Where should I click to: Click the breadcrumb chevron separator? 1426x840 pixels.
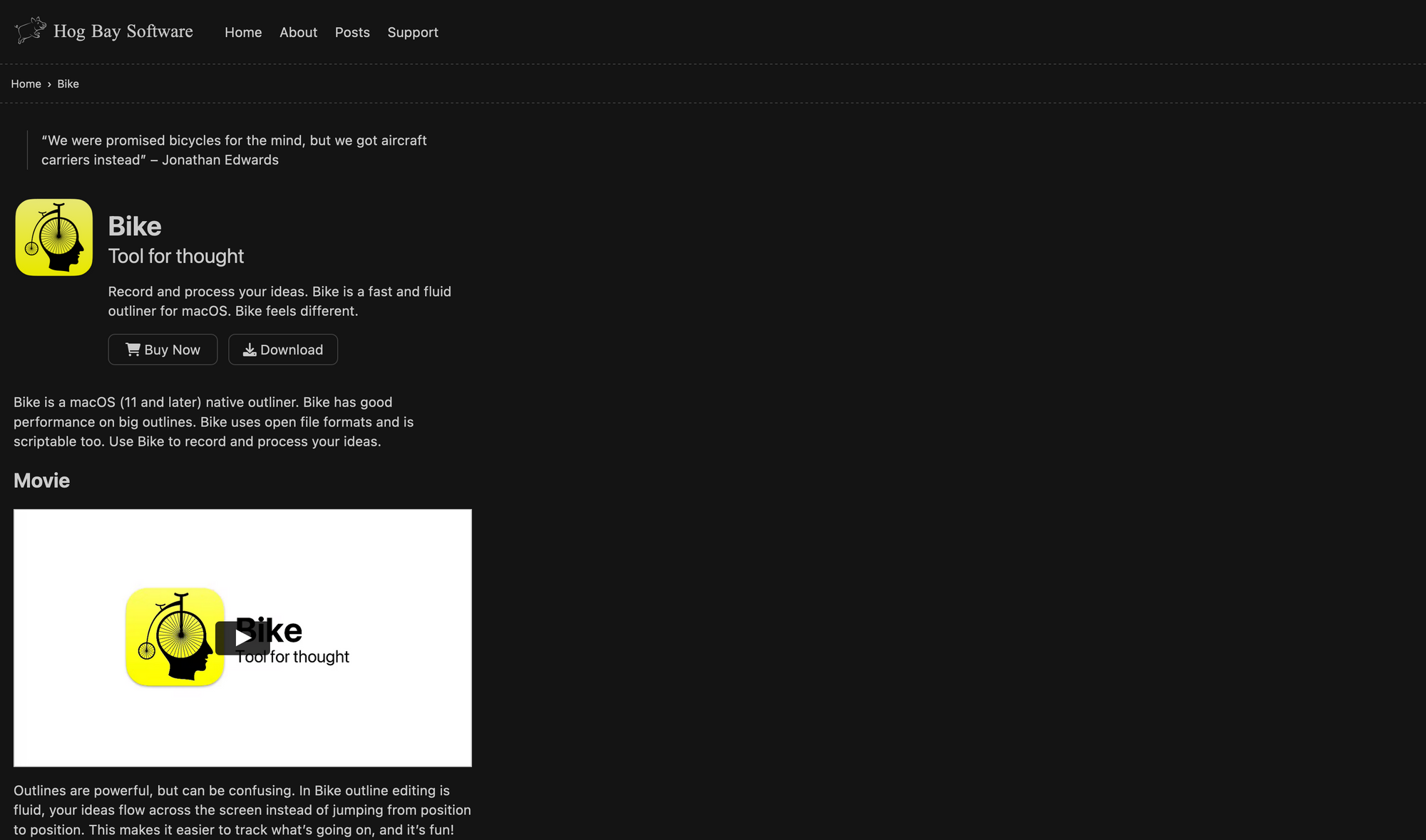tap(49, 84)
